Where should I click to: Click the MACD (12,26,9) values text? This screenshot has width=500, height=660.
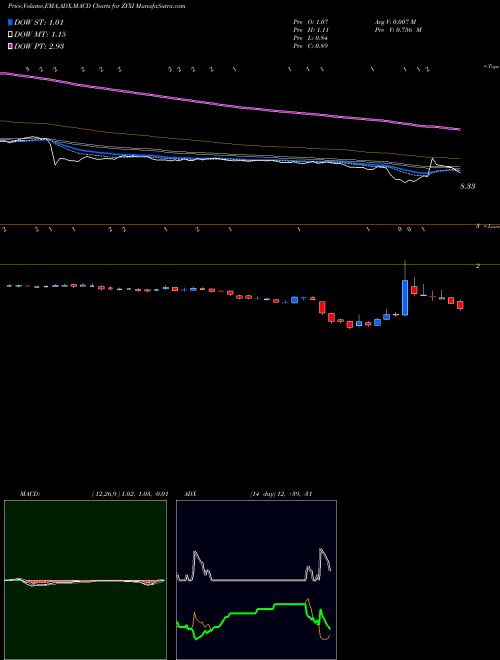pos(130,494)
